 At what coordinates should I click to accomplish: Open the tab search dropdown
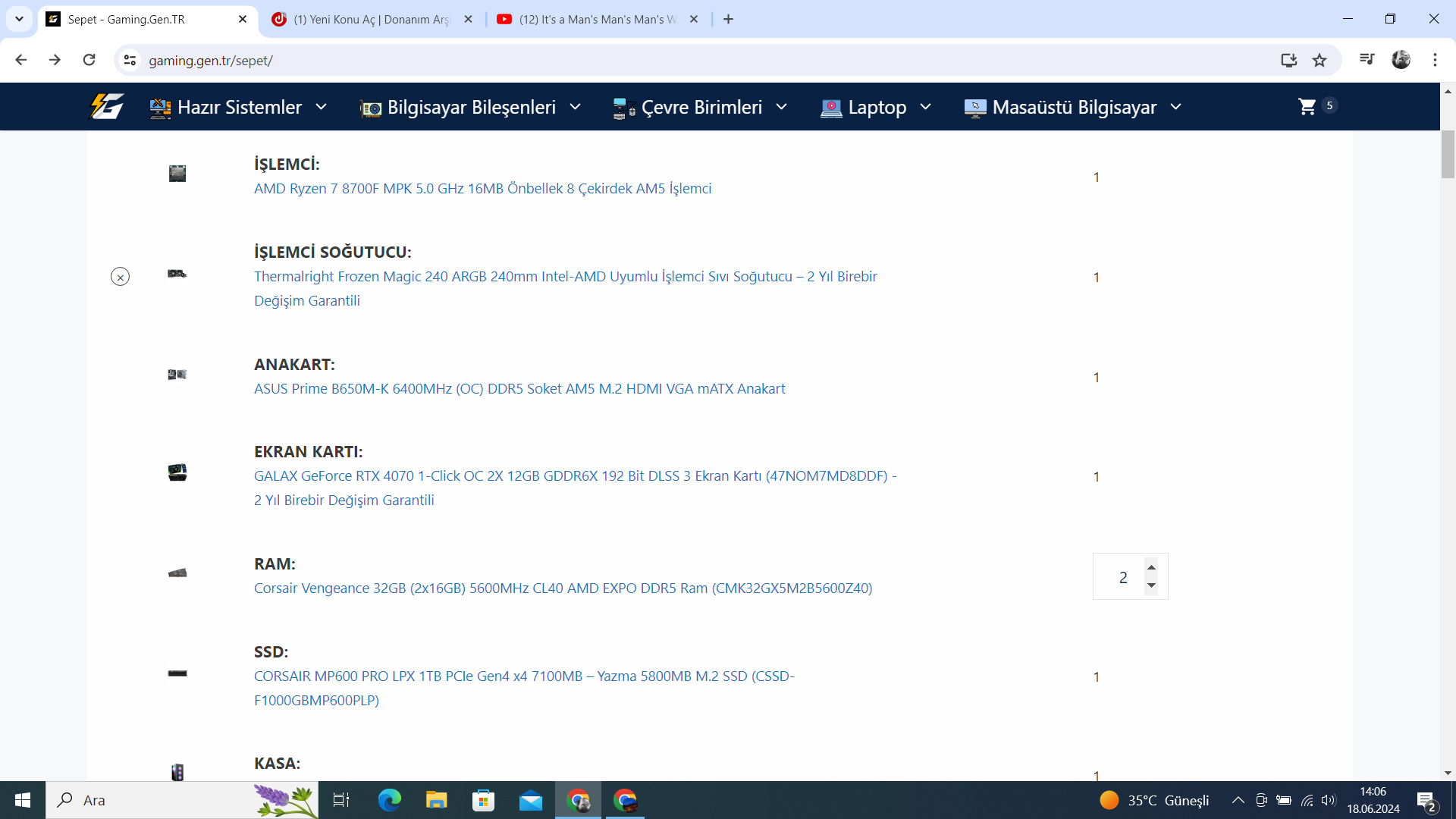pos(19,19)
